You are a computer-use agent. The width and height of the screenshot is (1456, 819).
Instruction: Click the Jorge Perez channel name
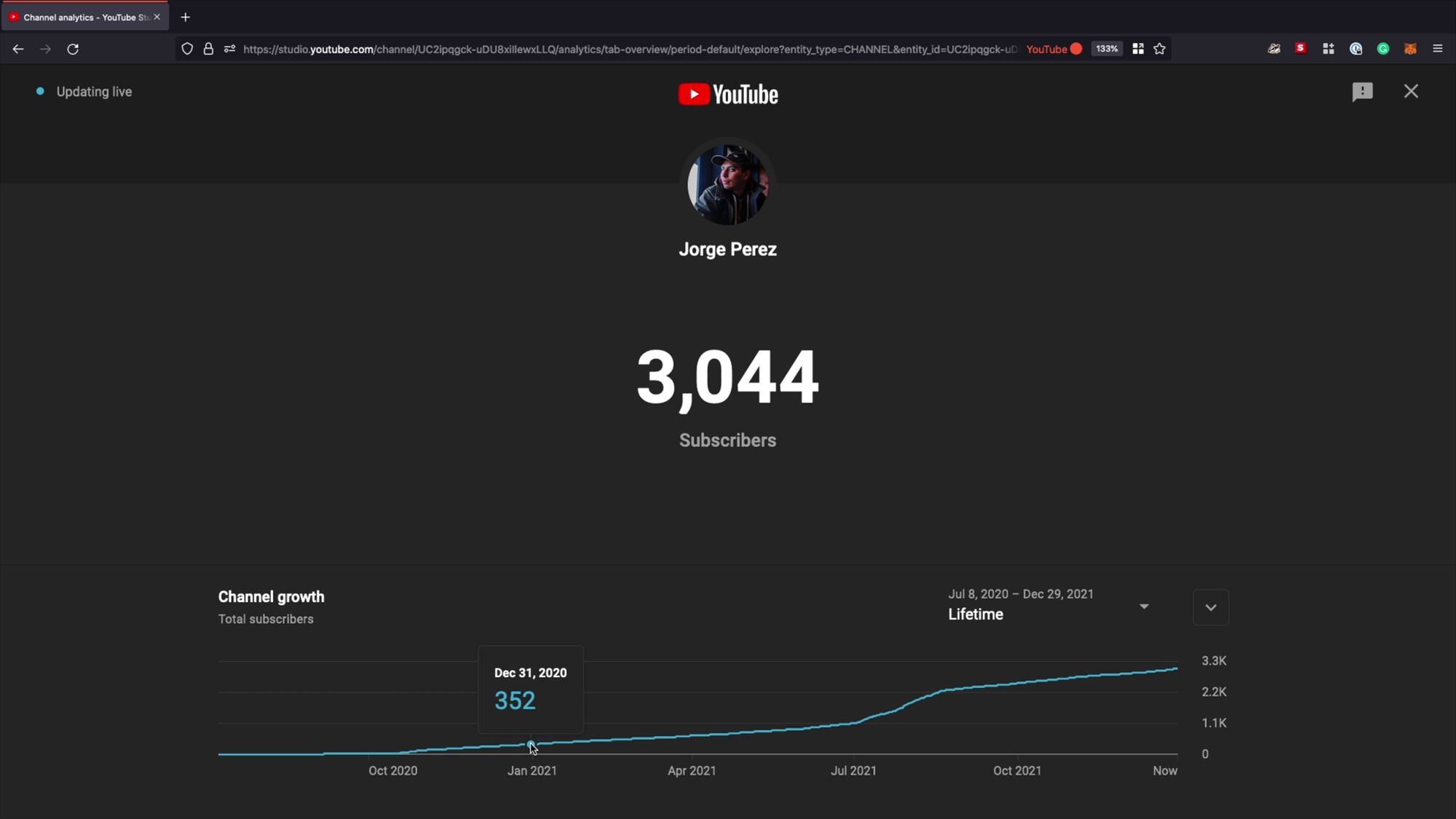tap(728, 249)
